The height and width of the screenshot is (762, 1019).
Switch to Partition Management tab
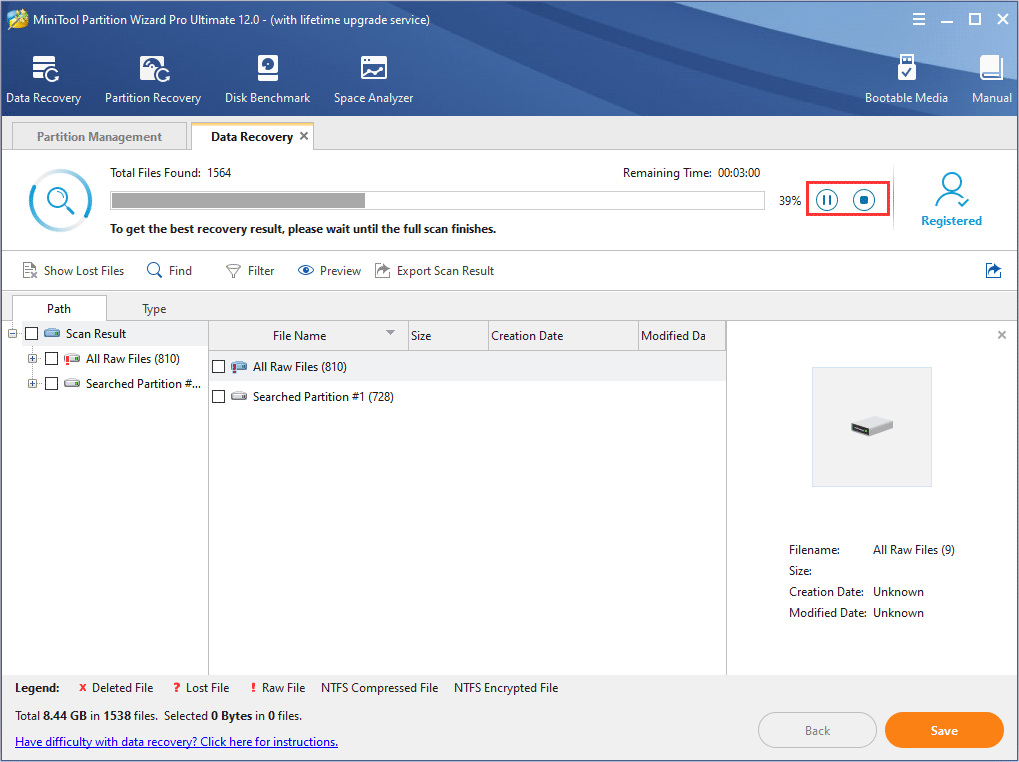(99, 136)
